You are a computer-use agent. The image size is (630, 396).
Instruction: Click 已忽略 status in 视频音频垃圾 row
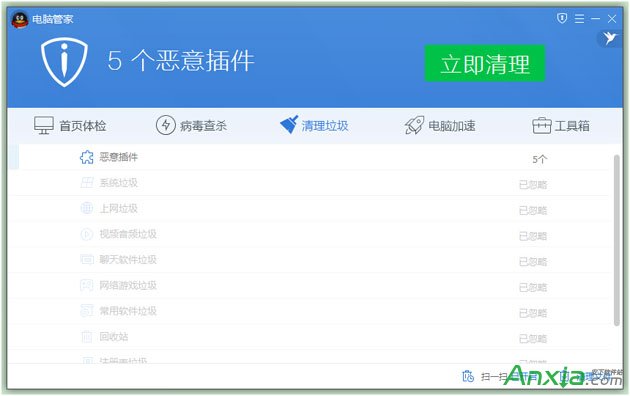coord(533,236)
